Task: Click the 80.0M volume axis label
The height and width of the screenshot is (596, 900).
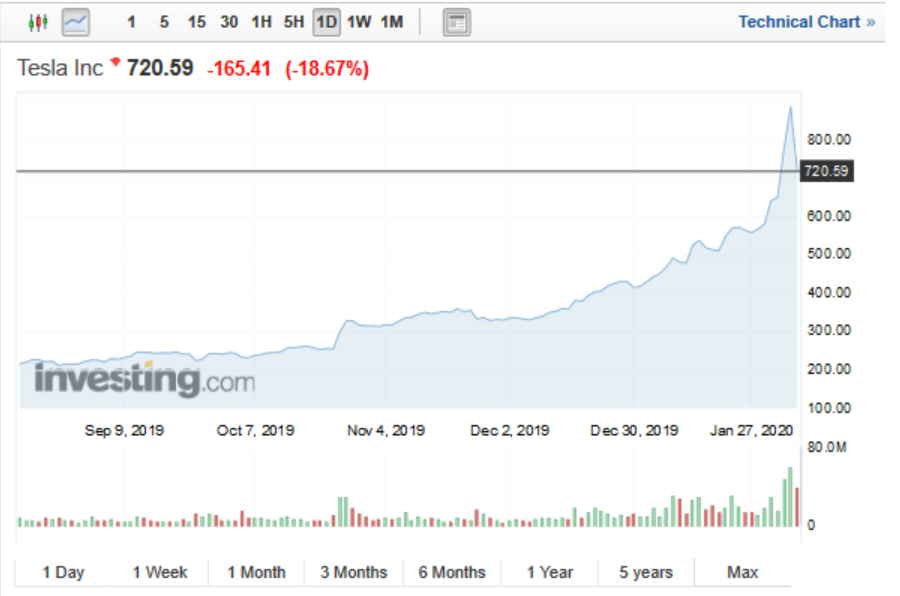Action: [827, 447]
